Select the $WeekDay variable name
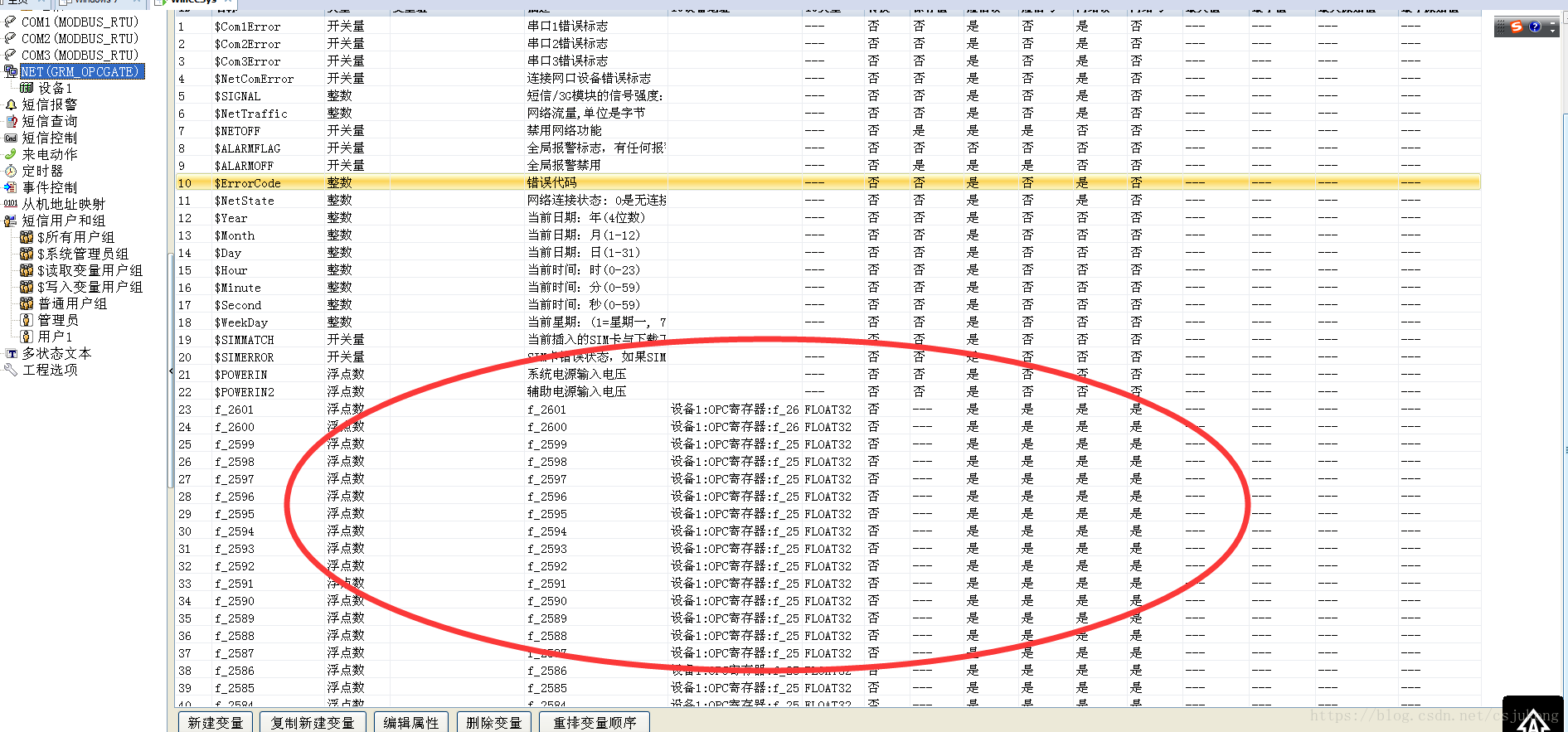The height and width of the screenshot is (732, 1568). pos(241,322)
